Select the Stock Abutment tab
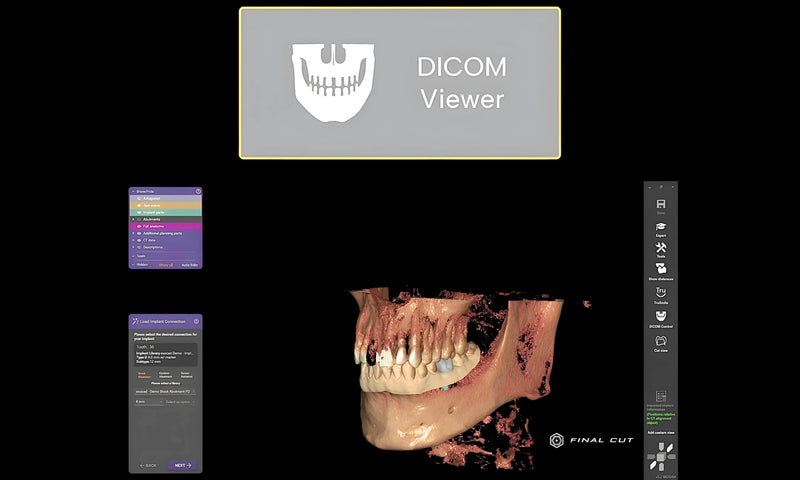Viewport: 800px width, 480px height. pos(142,375)
